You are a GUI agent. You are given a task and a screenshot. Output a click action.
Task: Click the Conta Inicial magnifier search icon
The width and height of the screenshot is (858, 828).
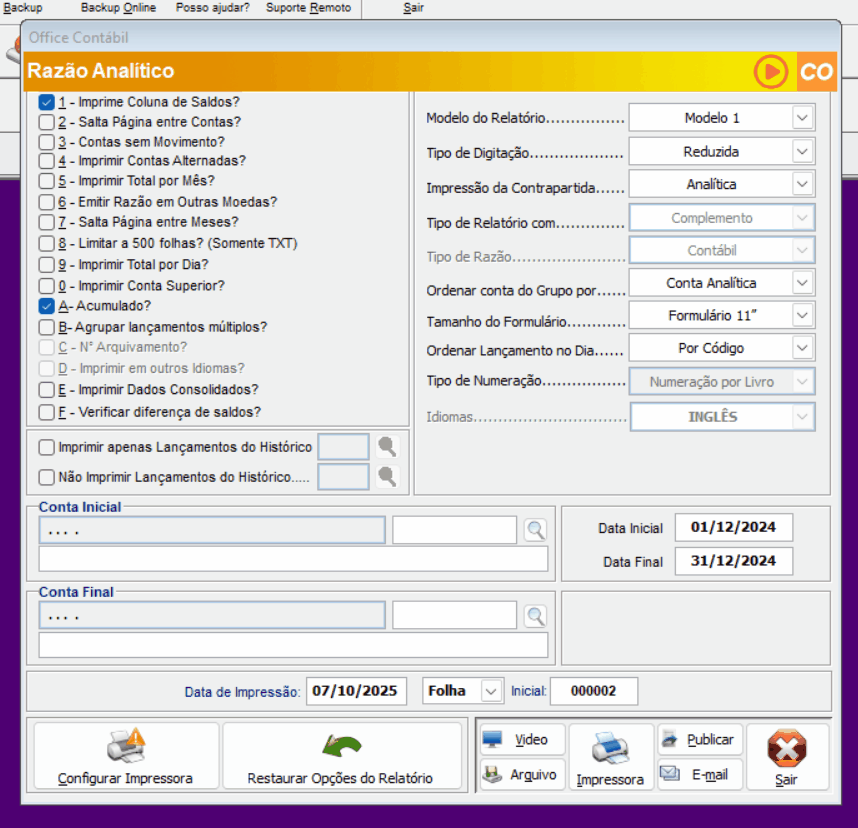click(536, 530)
